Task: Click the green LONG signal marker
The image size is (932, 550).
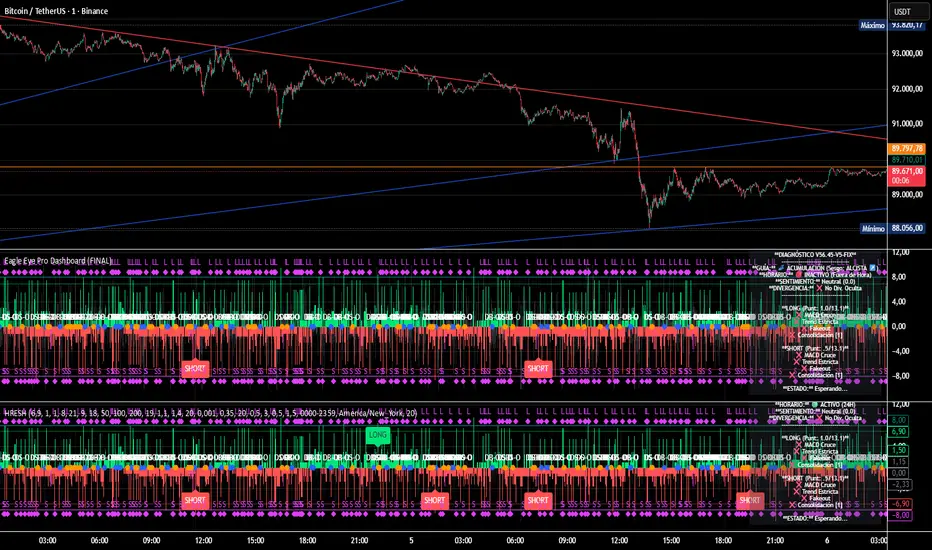Action: [x=377, y=435]
